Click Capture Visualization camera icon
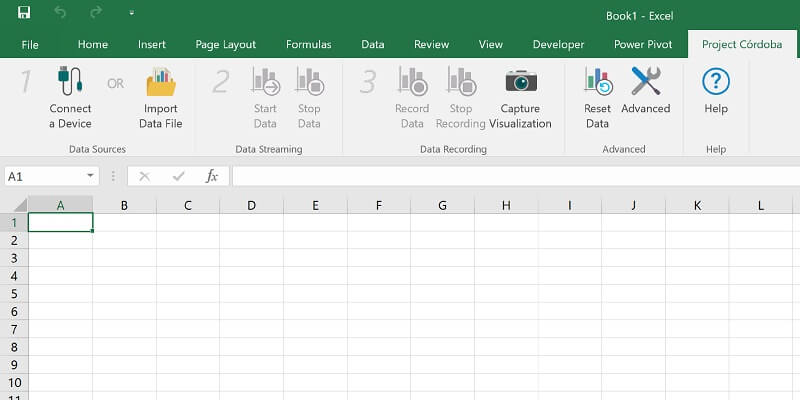This screenshot has width=800, height=400. click(521, 81)
